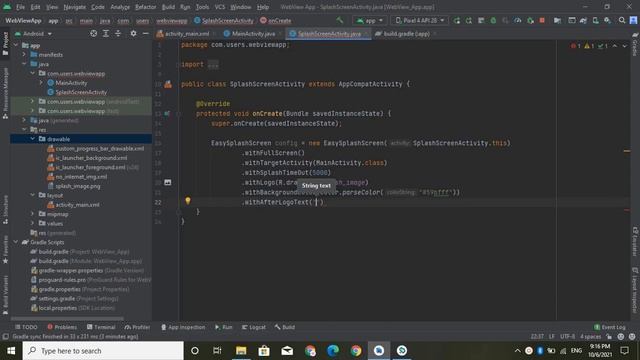The width and height of the screenshot is (640, 360).
Task: Click the Select Opened File target icon
Action: (93, 33)
